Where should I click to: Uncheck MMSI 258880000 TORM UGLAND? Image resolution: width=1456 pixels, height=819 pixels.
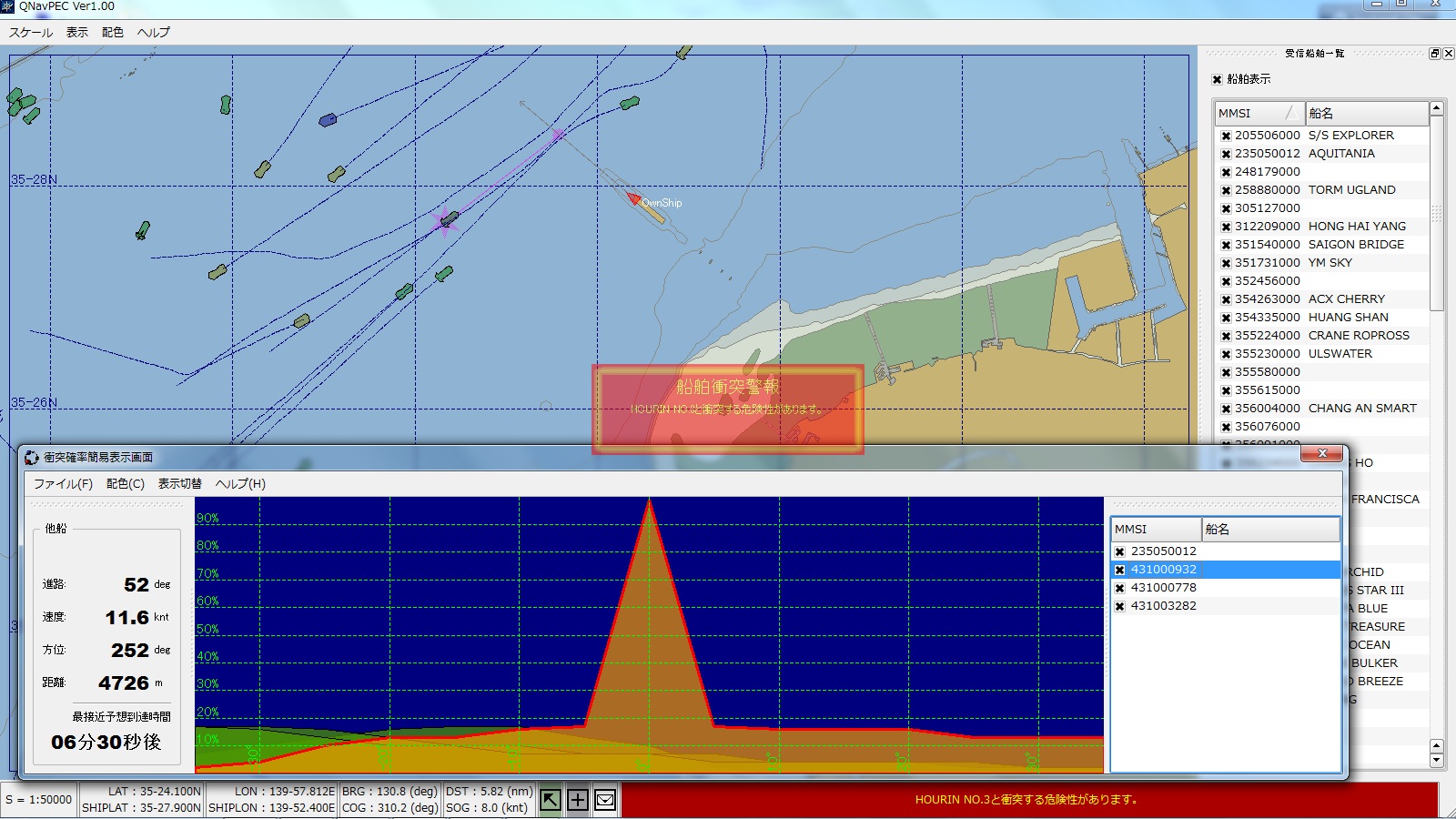click(x=1226, y=190)
